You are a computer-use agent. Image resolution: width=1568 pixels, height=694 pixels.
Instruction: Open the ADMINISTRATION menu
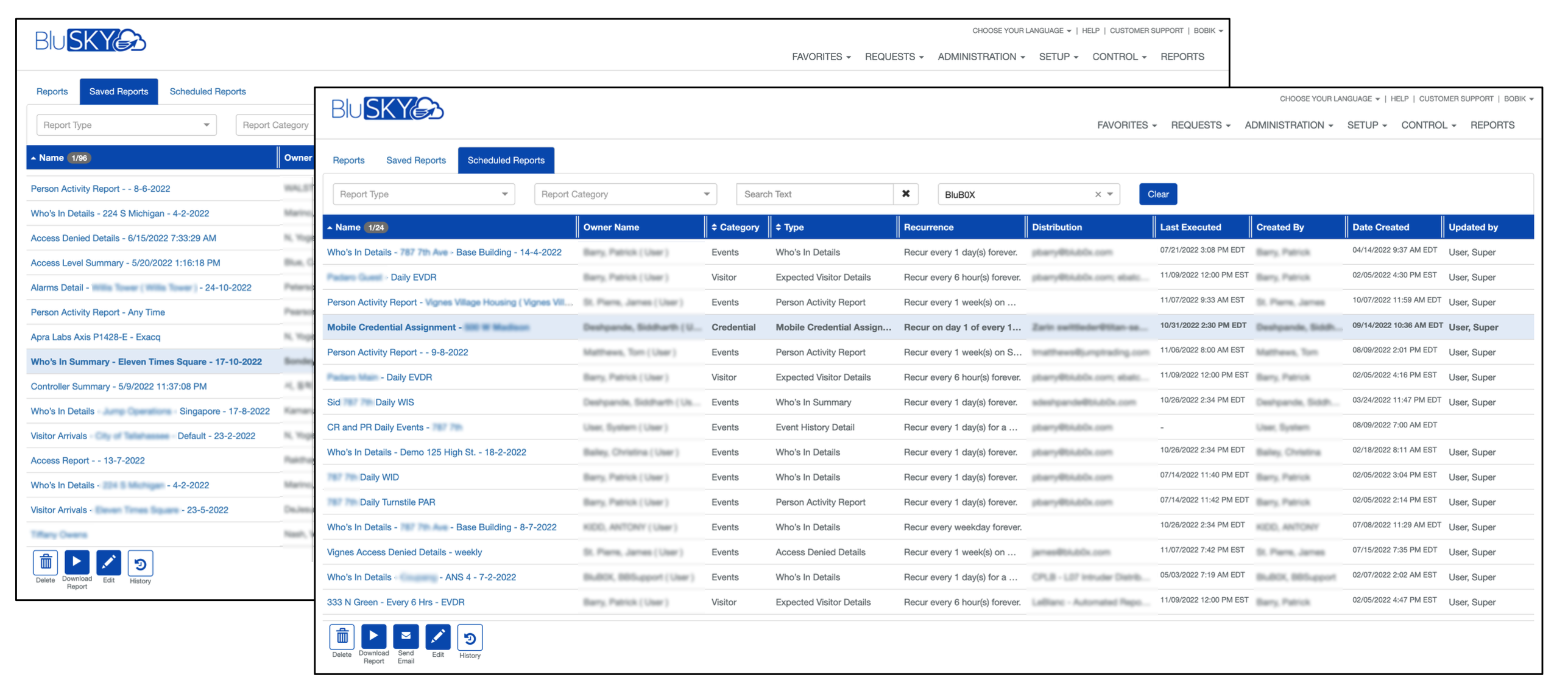click(x=1285, y=125)
